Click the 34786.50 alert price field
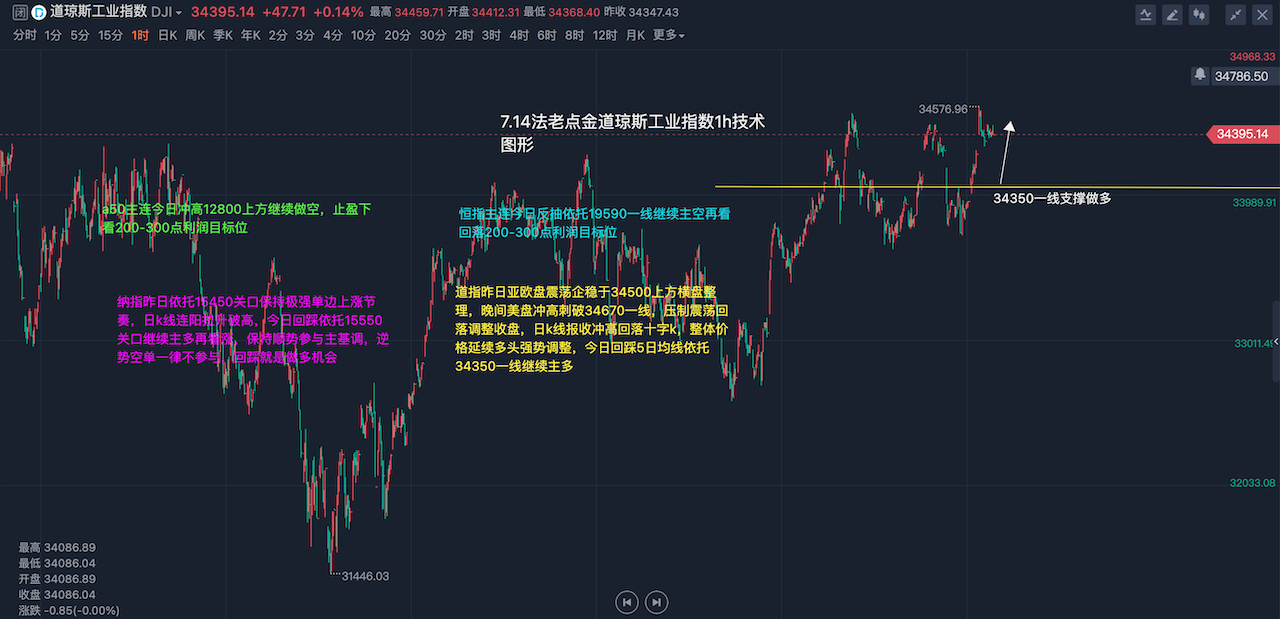1280x619 pixels. (1241, 76)
